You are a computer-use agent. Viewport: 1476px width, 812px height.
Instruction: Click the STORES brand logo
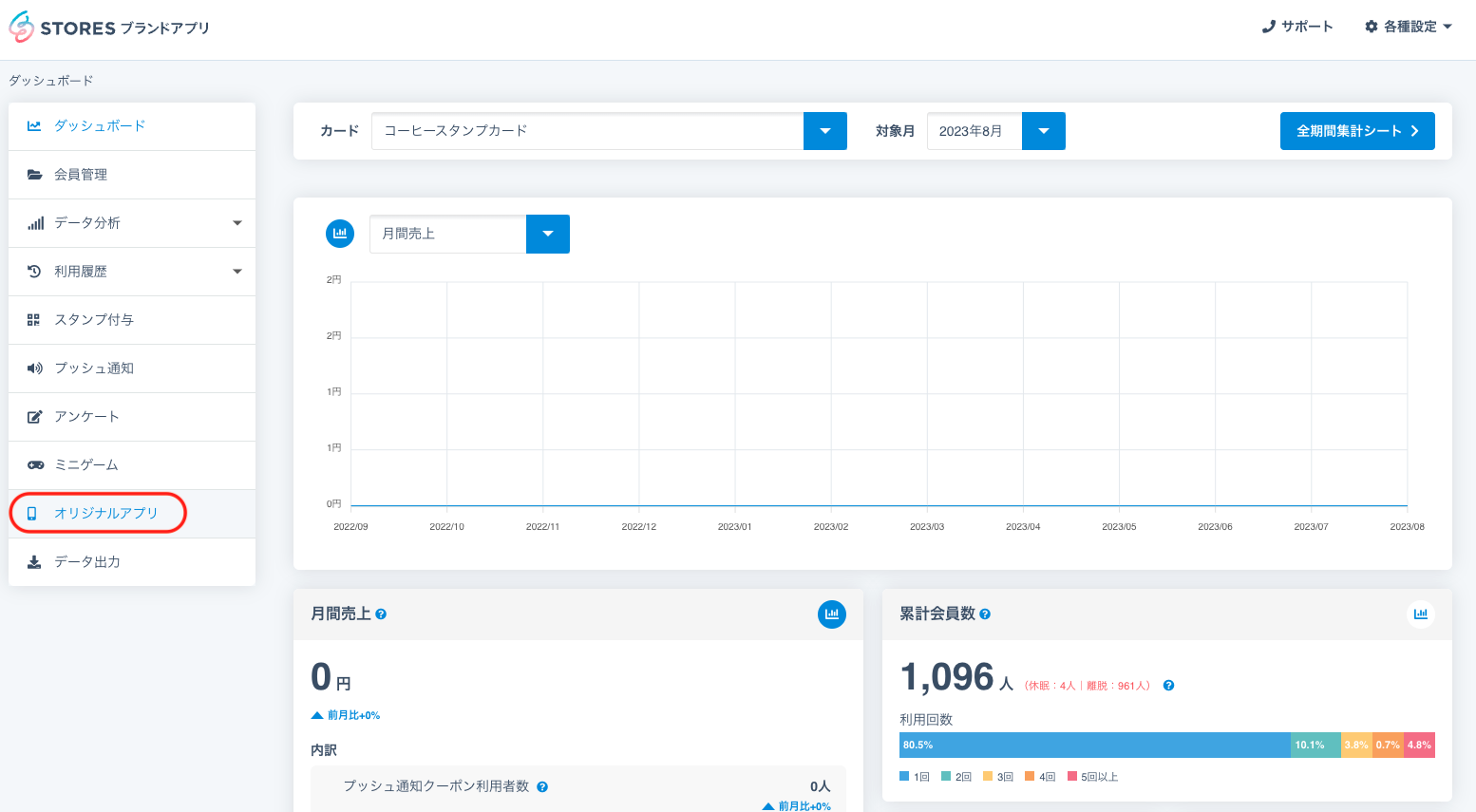[x=109, y=28]
